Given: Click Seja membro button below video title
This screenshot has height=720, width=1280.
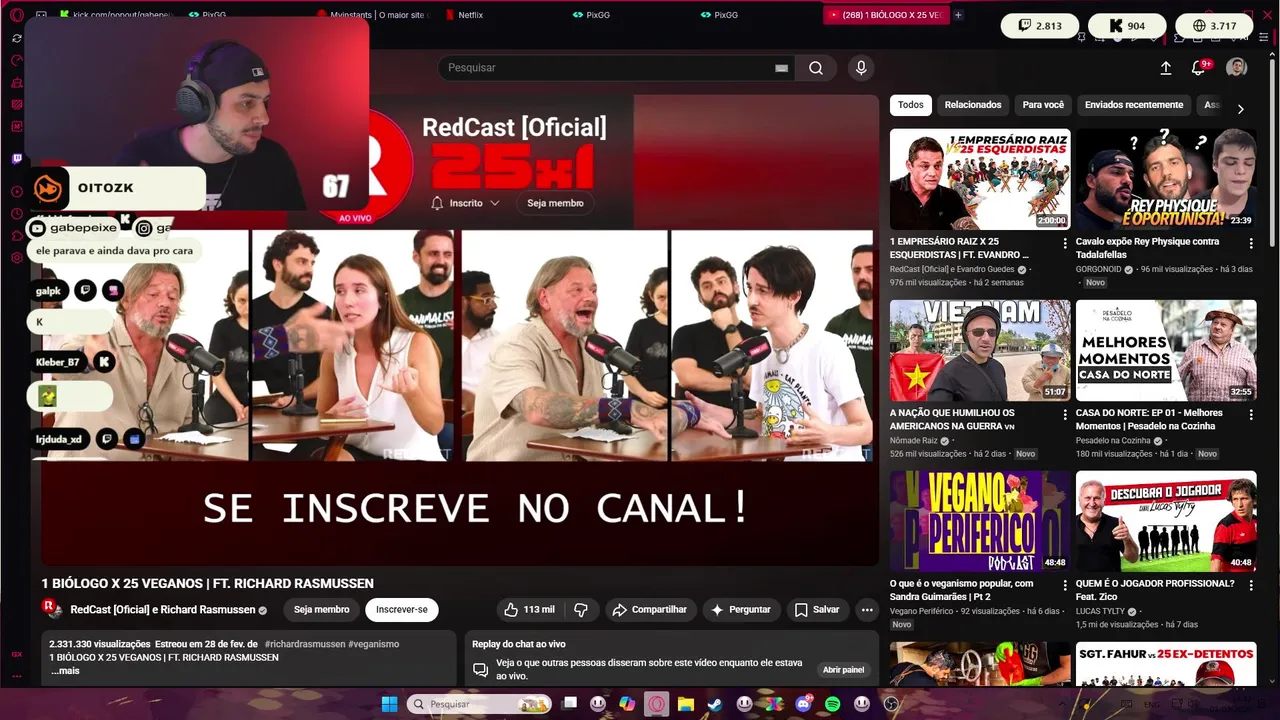Looking at the screenshot, I should 322,610.
